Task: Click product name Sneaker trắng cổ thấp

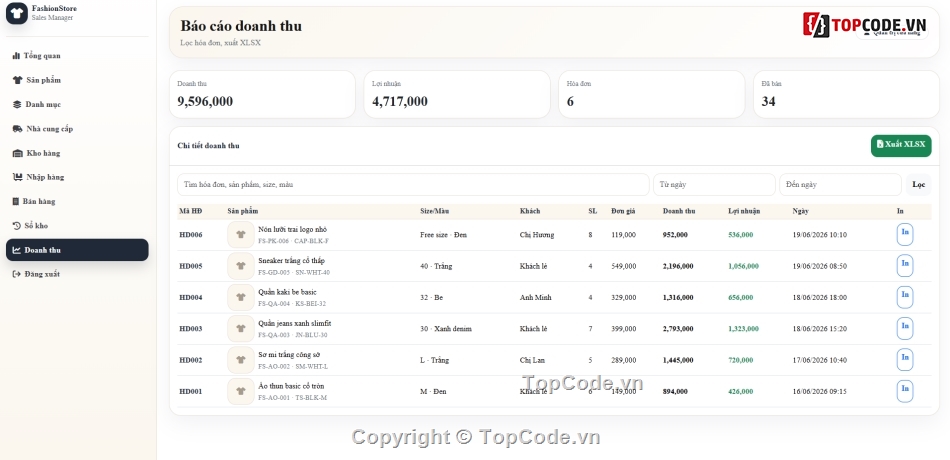Action: [291, 261]
